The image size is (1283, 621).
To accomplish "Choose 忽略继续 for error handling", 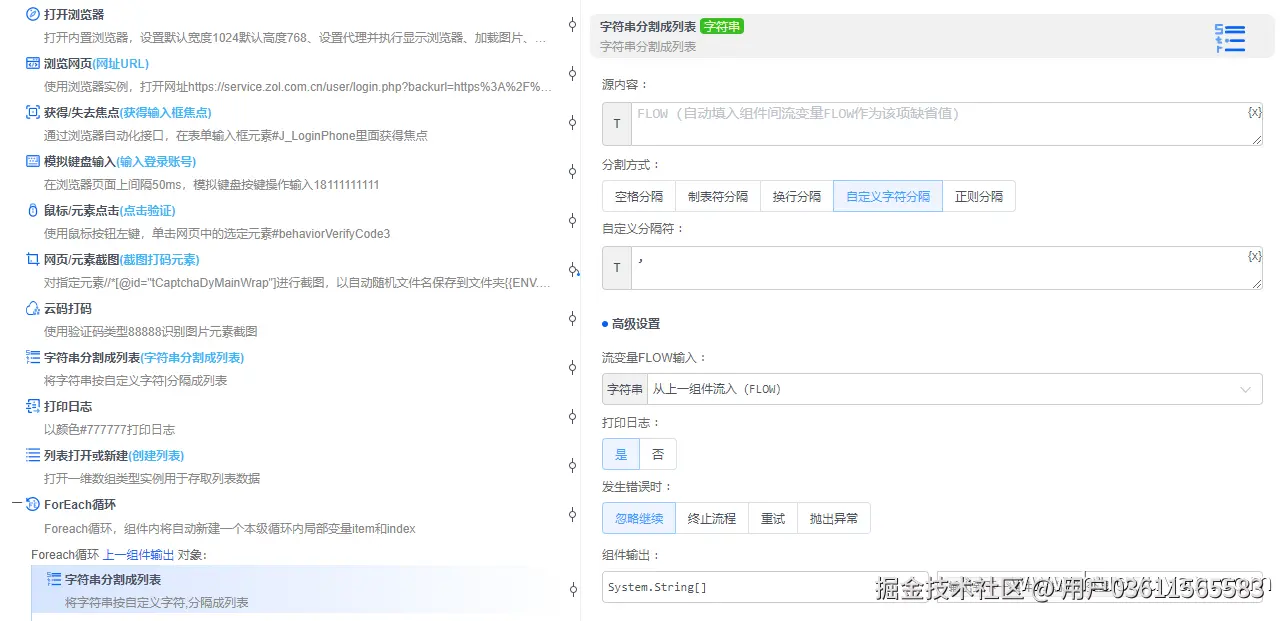I will point(639,518).
